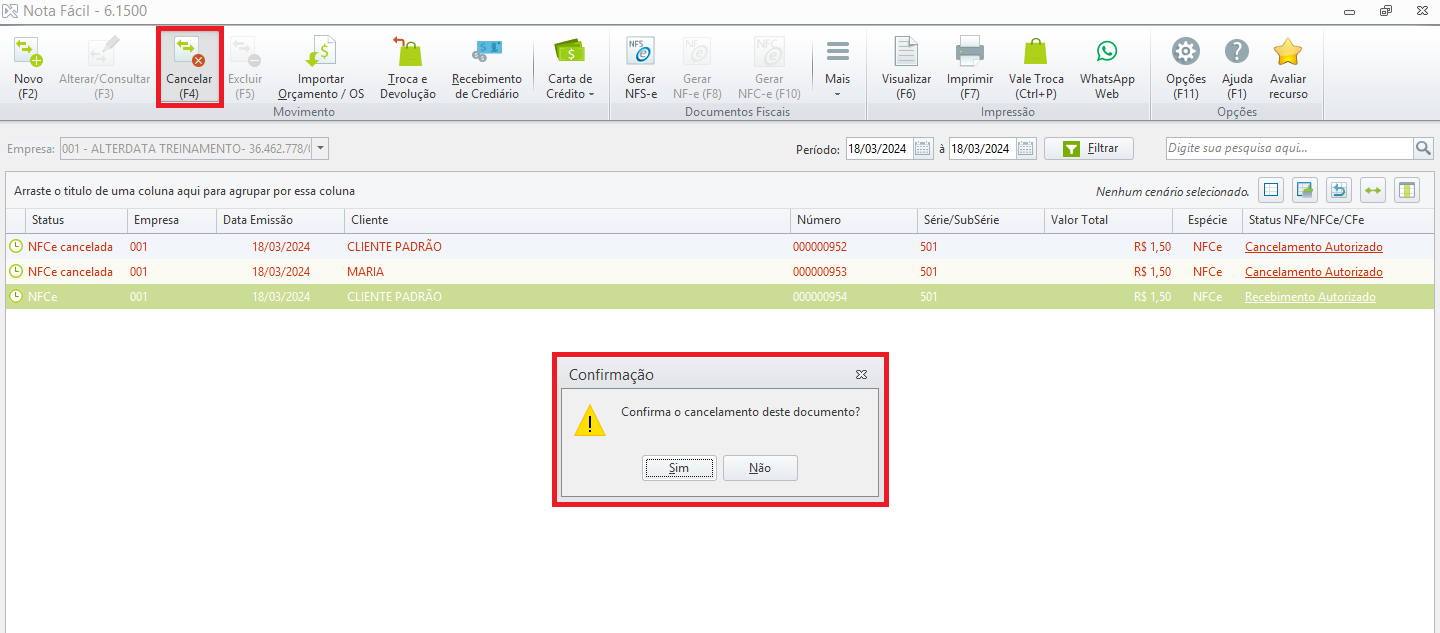
Task: Sort by Número column header
Action: click(854, 220)
